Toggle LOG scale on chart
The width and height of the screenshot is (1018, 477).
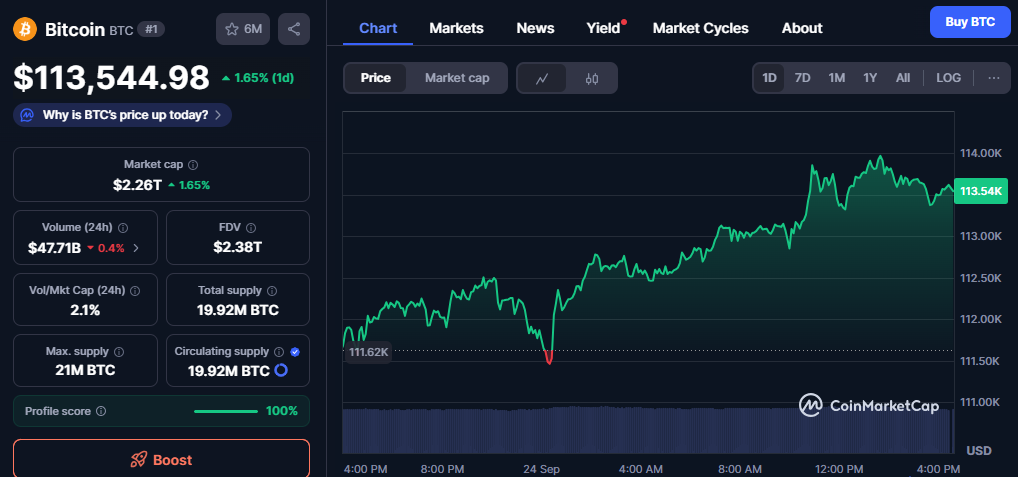(949, 78)
